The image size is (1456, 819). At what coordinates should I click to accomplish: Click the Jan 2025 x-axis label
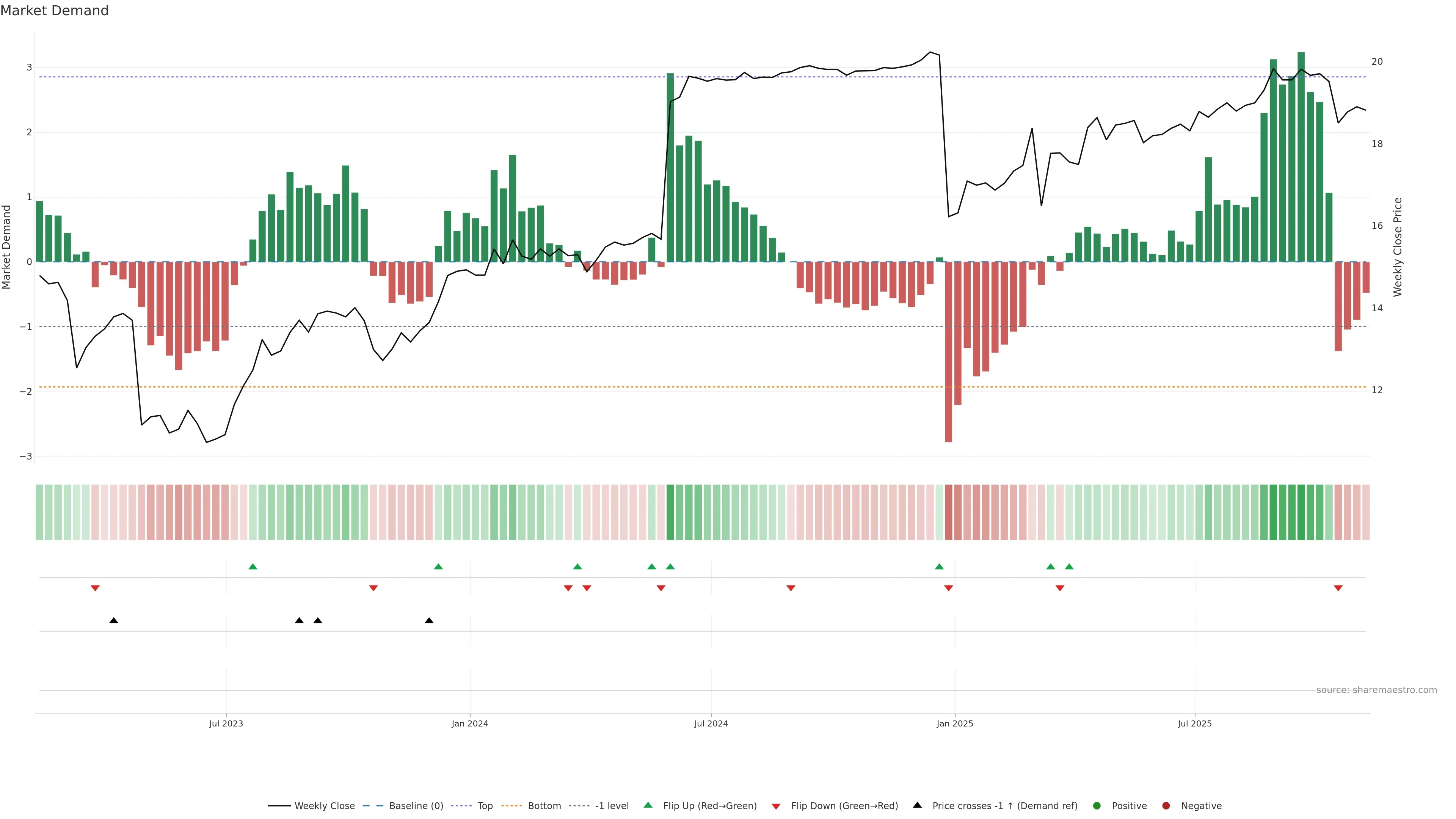(955, 723)
